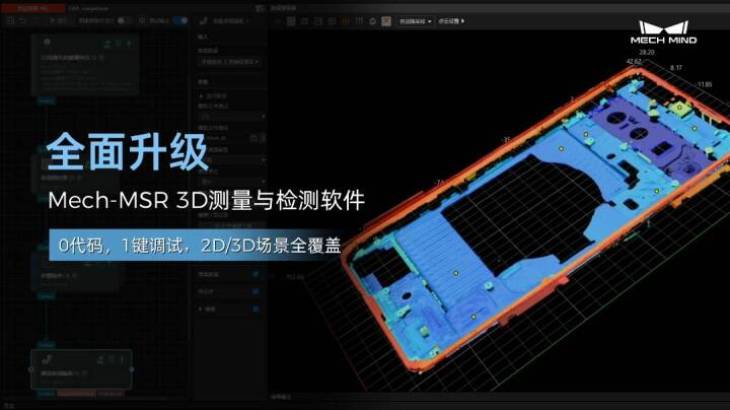Click the tool icon beside the blue switch
Viewport: 730px width, 410px height.
click(x=203, y=21)
